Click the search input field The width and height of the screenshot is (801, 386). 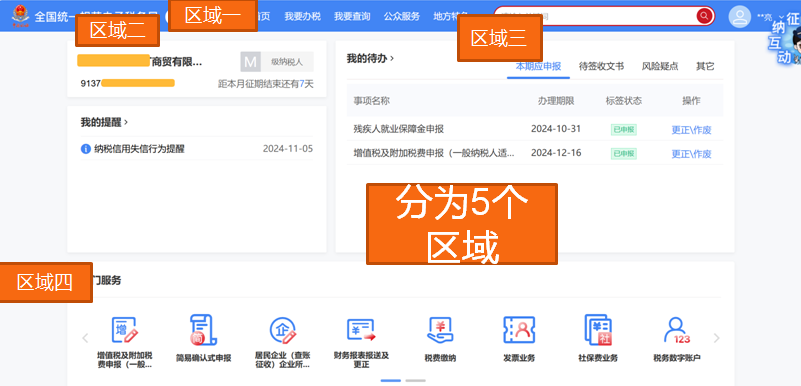tap(595, 16)
